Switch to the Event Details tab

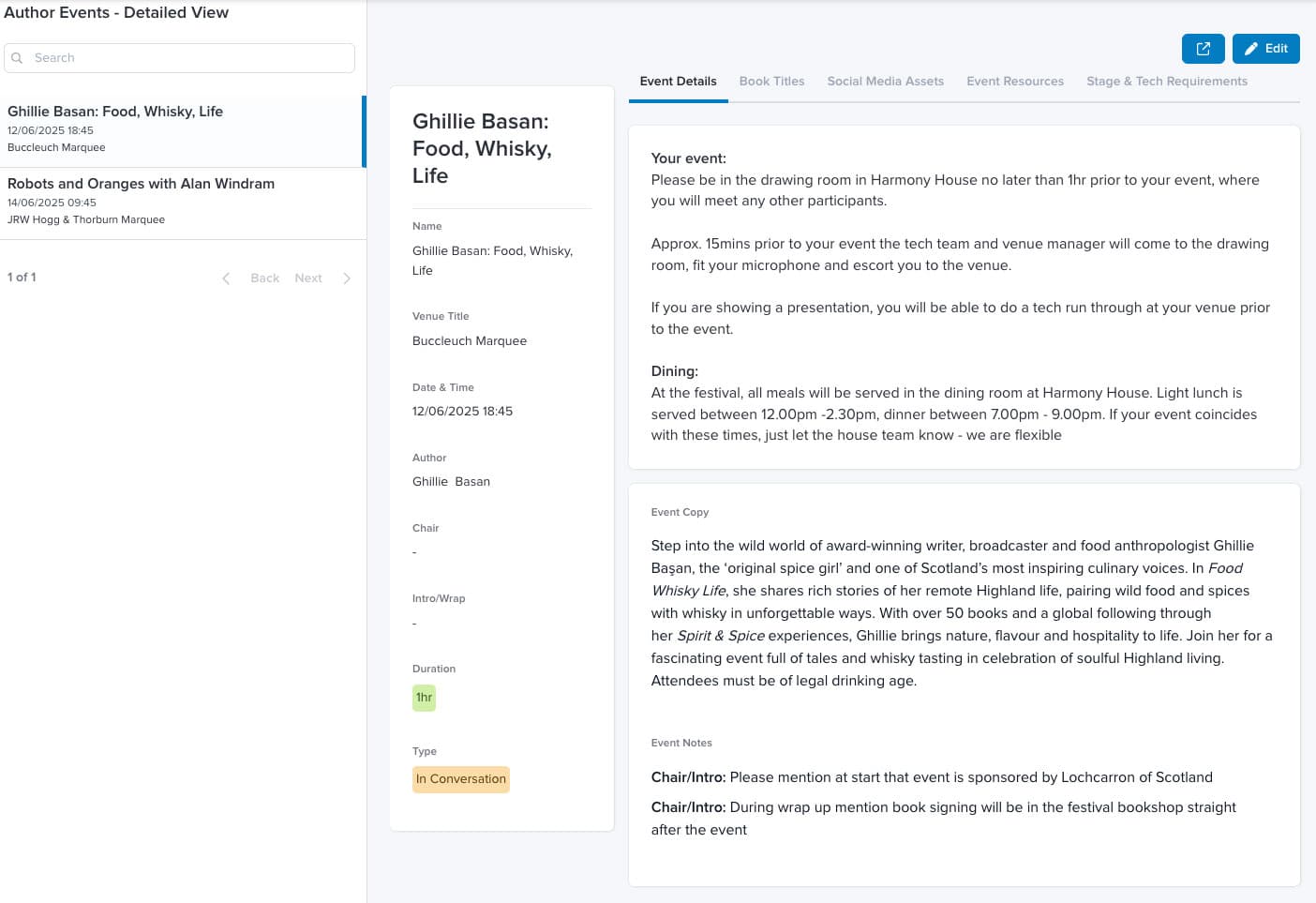click(678, 82)
